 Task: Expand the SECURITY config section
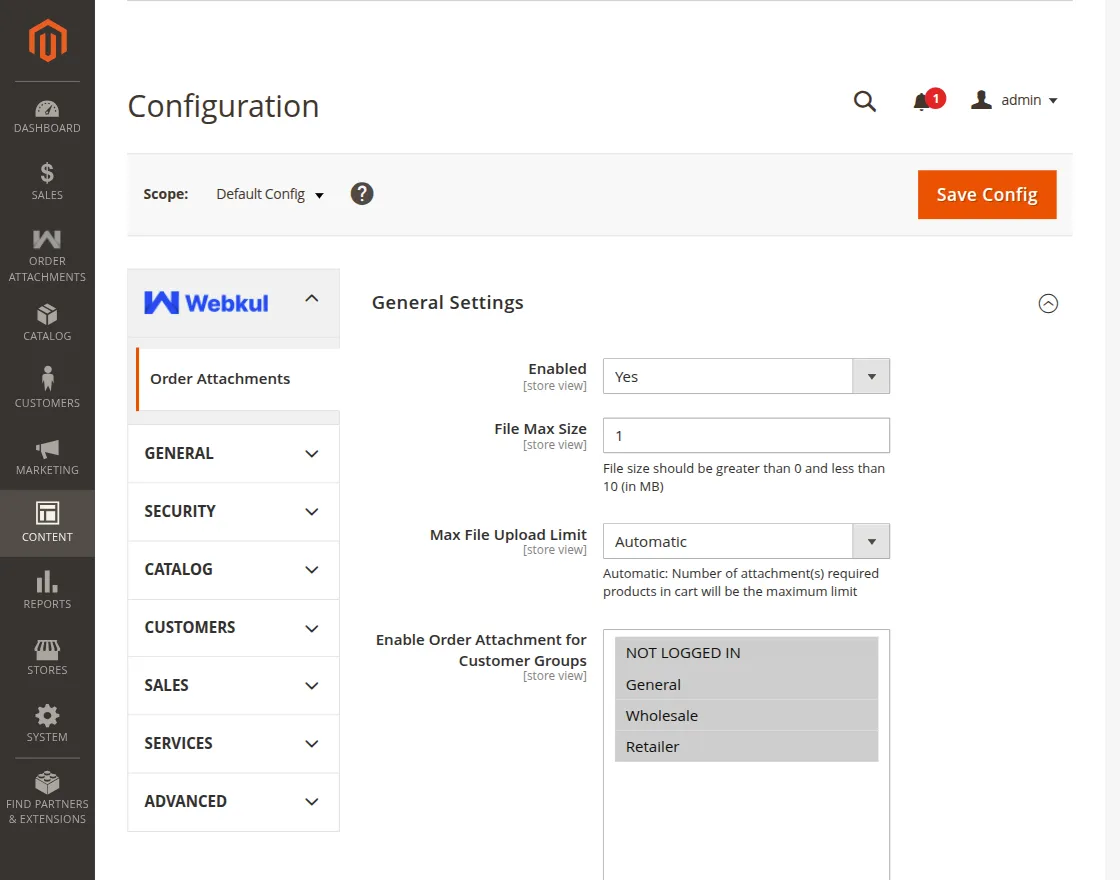tap(234, 511)
